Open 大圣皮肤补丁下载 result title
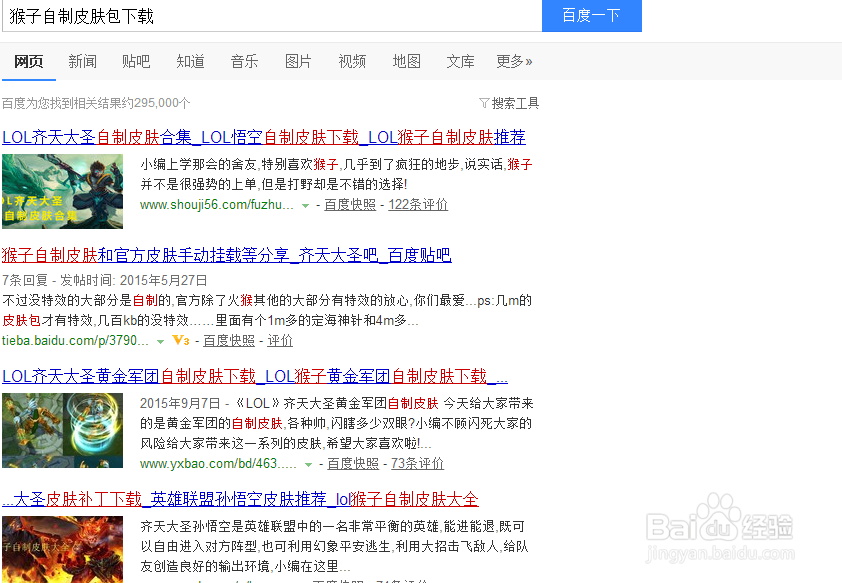 click(240, 499)
